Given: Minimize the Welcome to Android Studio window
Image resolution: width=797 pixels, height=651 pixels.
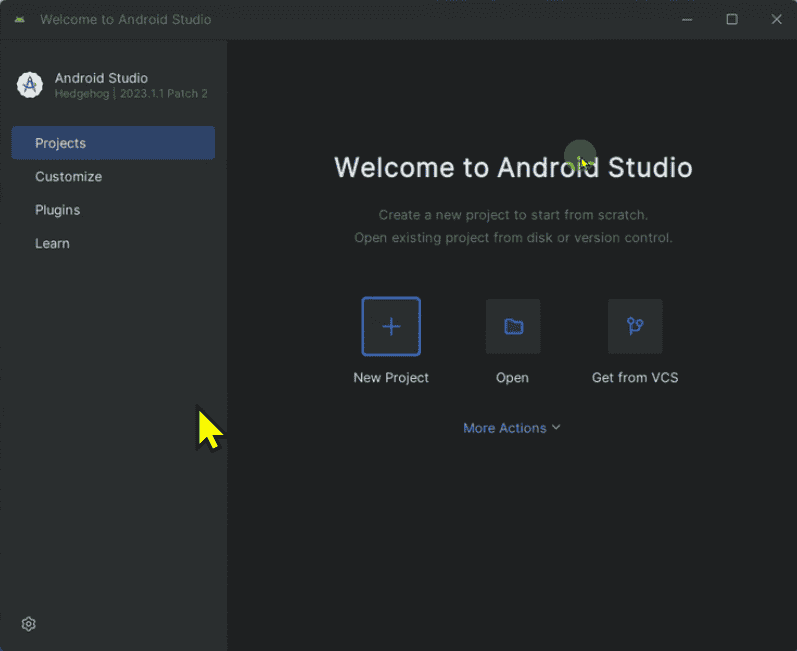Looking at the screenshot, I should [687, 20].
